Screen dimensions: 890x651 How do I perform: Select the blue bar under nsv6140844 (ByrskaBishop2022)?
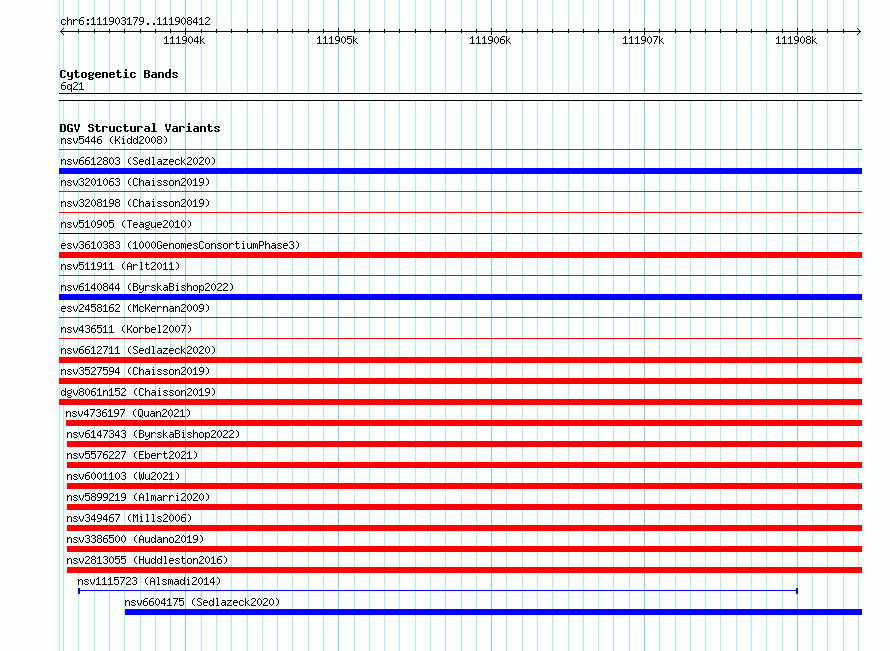point(460,297)
